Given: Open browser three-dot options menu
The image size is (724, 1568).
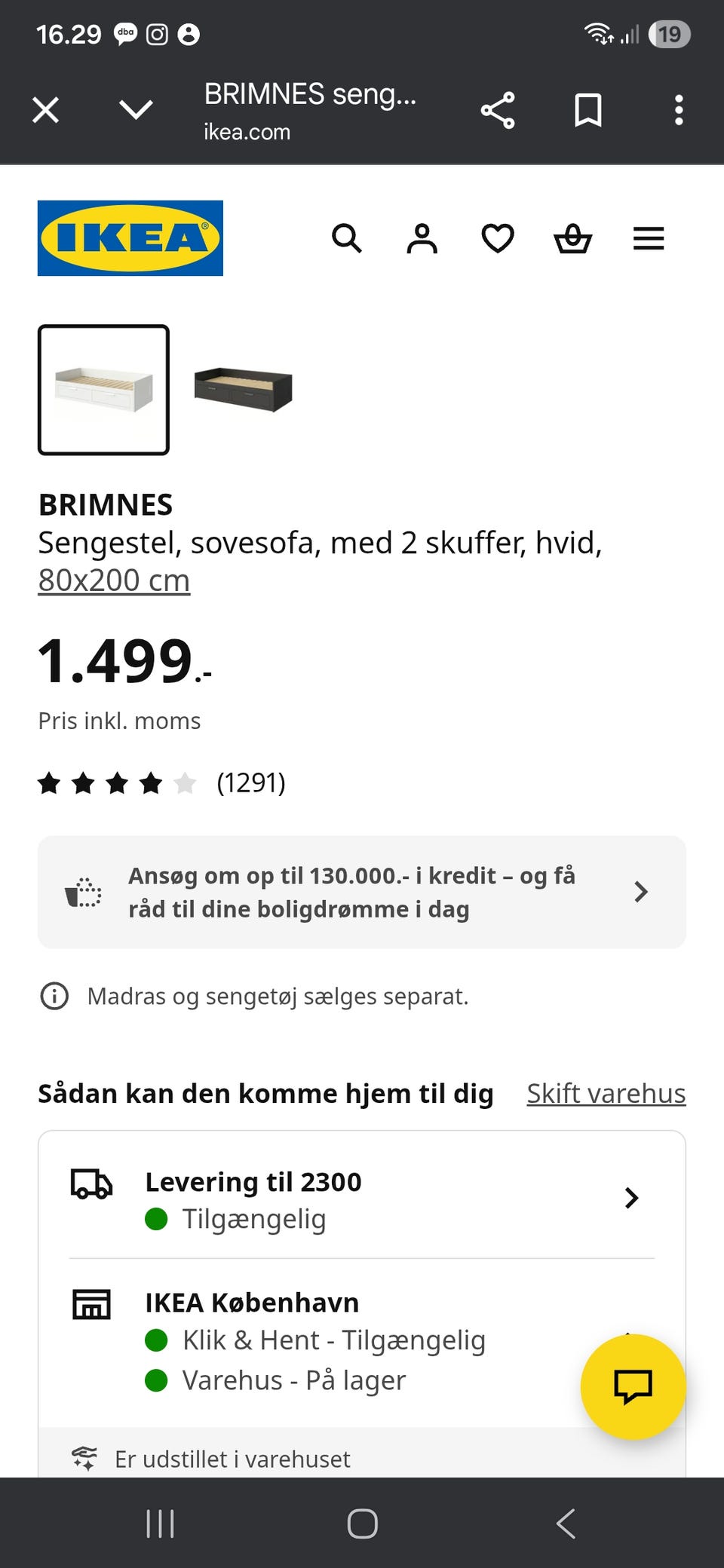Looking at the screenshot, I should (x=679, y=111).
